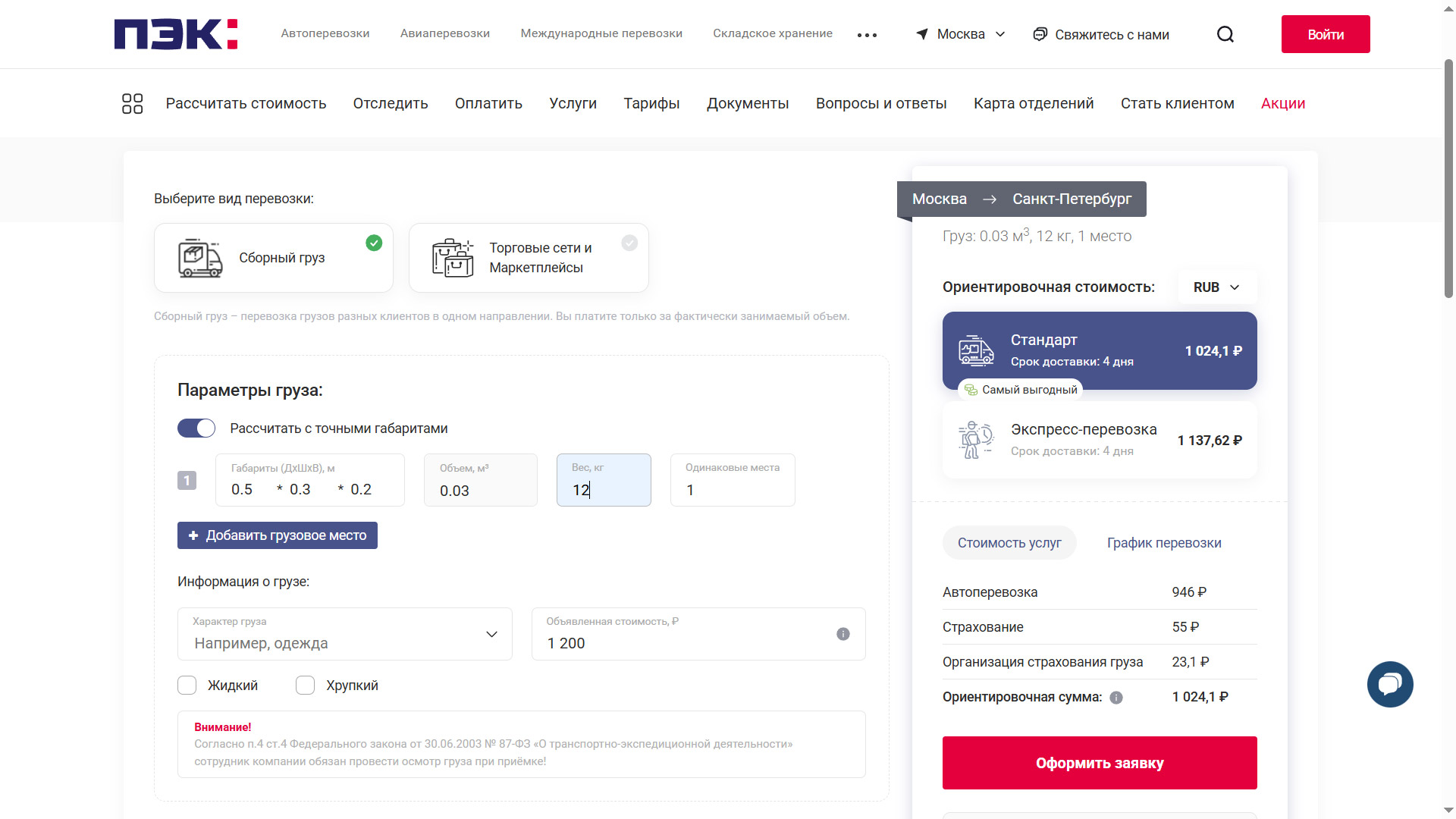Screen dimensions: 1456x819
Task: Open the RUB currency dropdown
Action: point(1216,287)
